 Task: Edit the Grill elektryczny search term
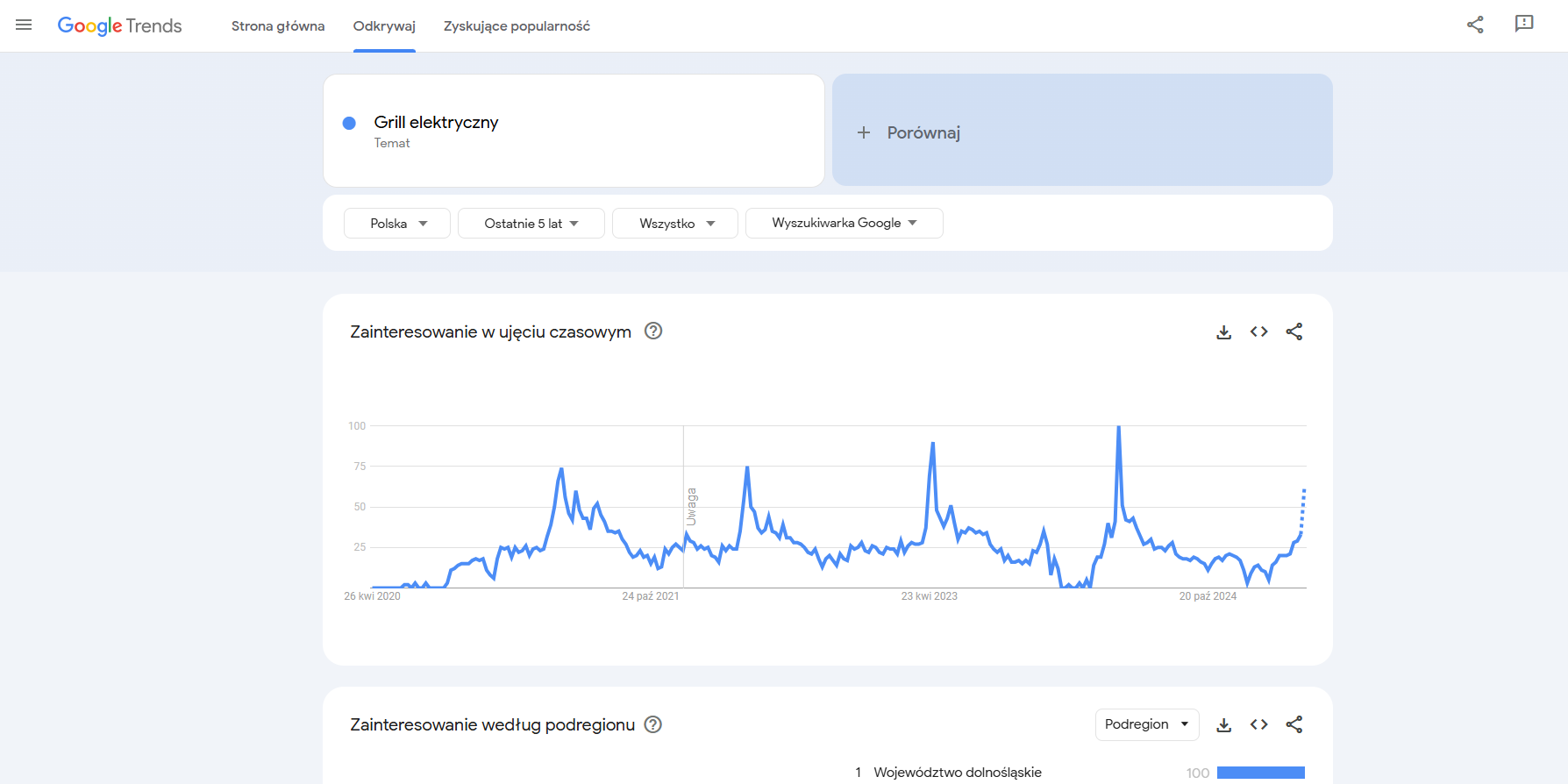(574, 130)
